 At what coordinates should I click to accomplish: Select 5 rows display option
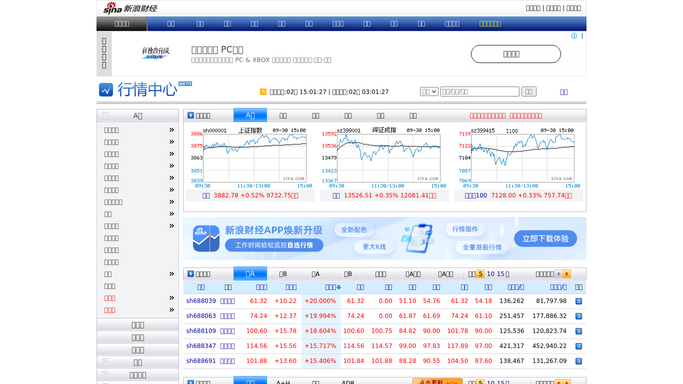point(480,274)
